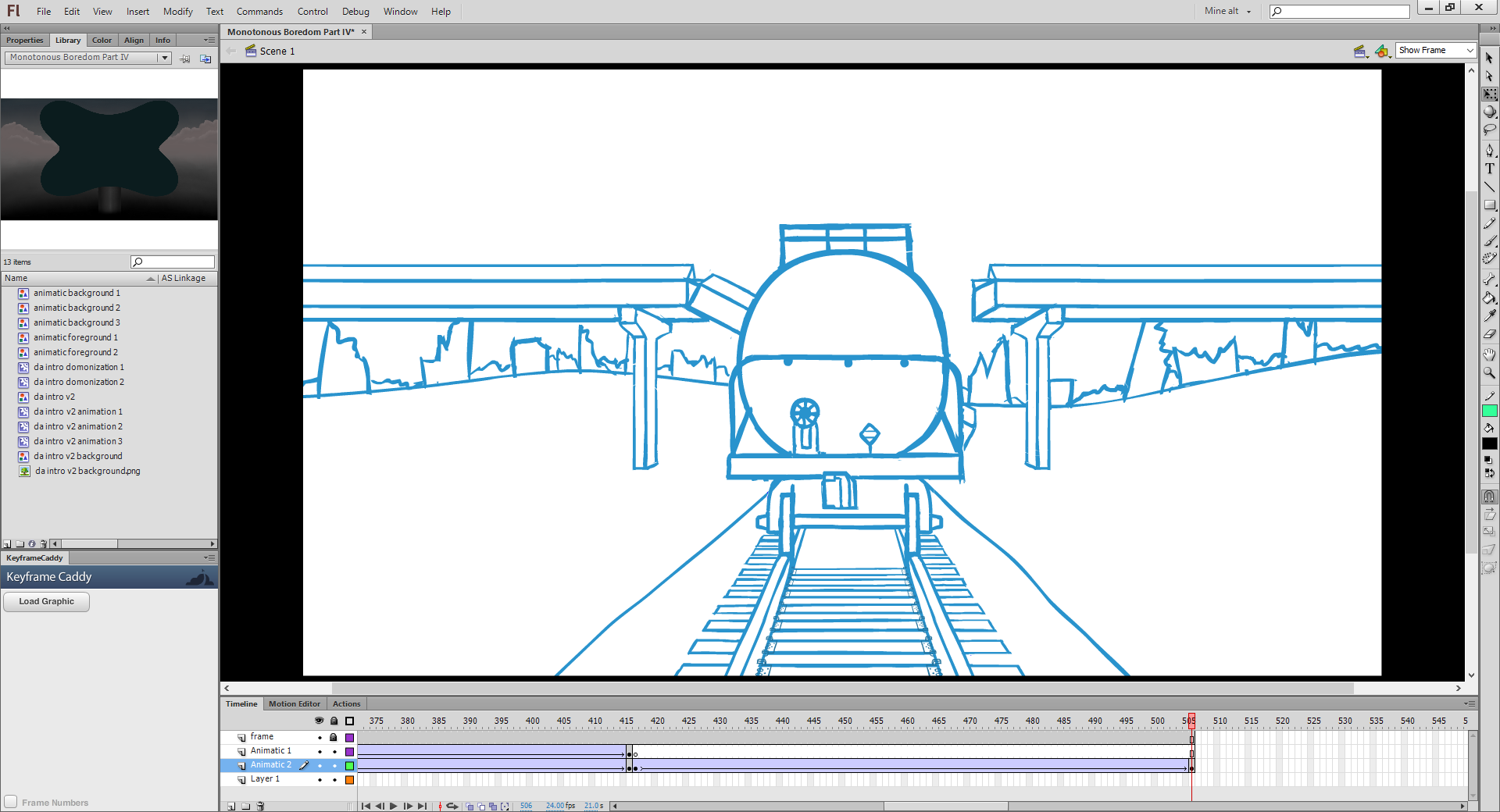Toggle loop playback button

tap(452, 807)
